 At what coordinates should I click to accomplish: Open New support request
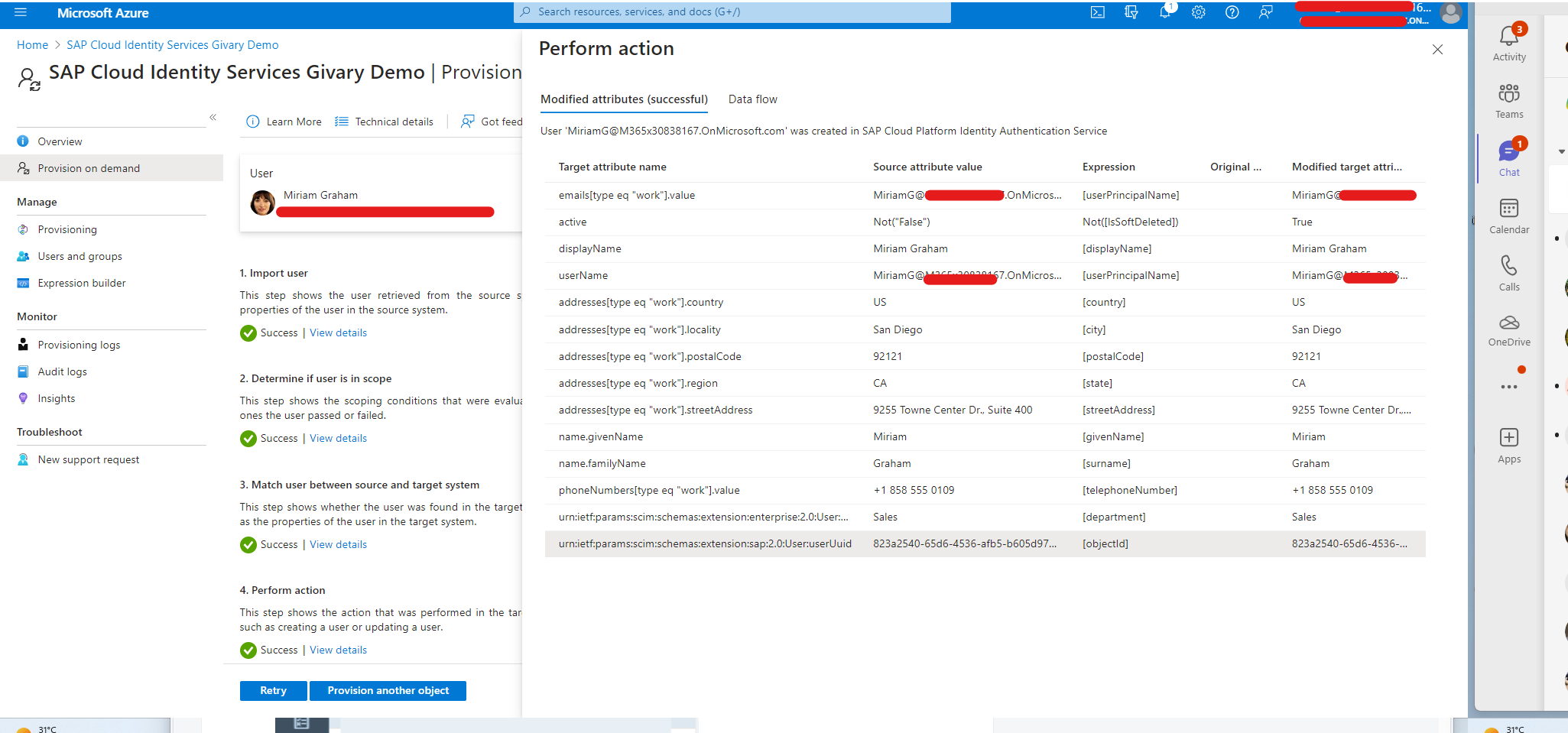click(89, 459)
